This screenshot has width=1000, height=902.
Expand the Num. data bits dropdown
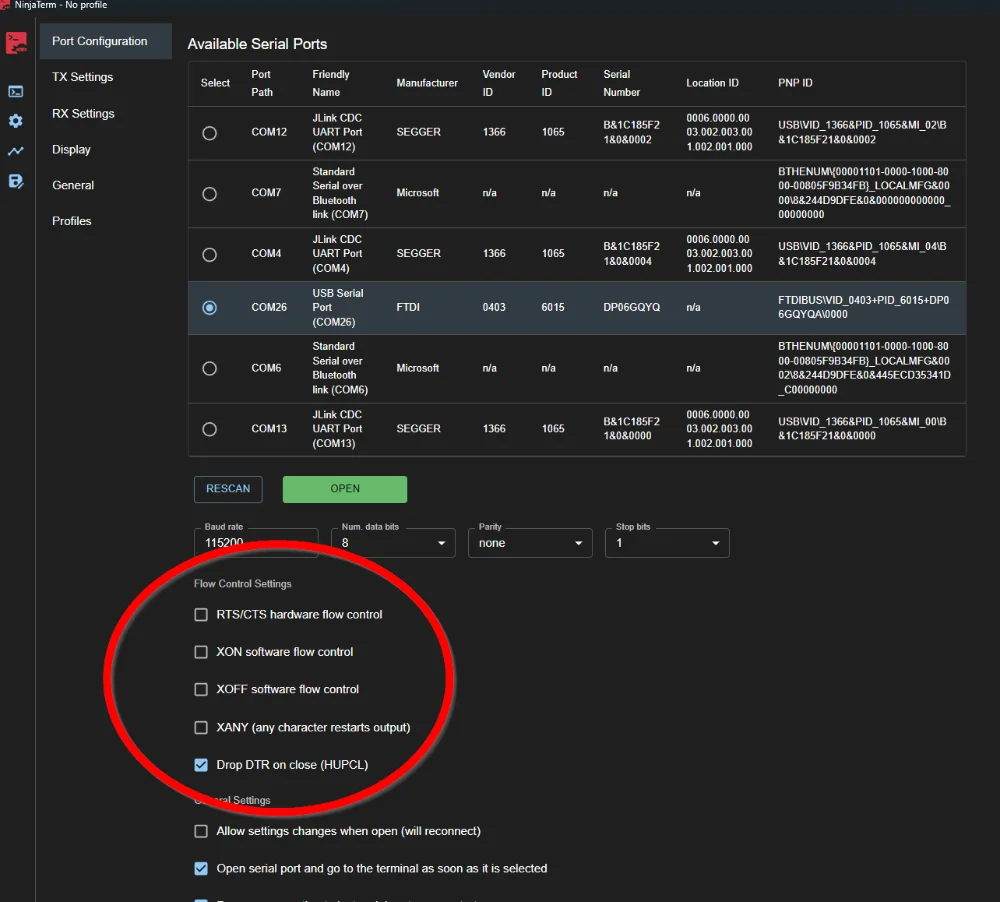(393, 543)
